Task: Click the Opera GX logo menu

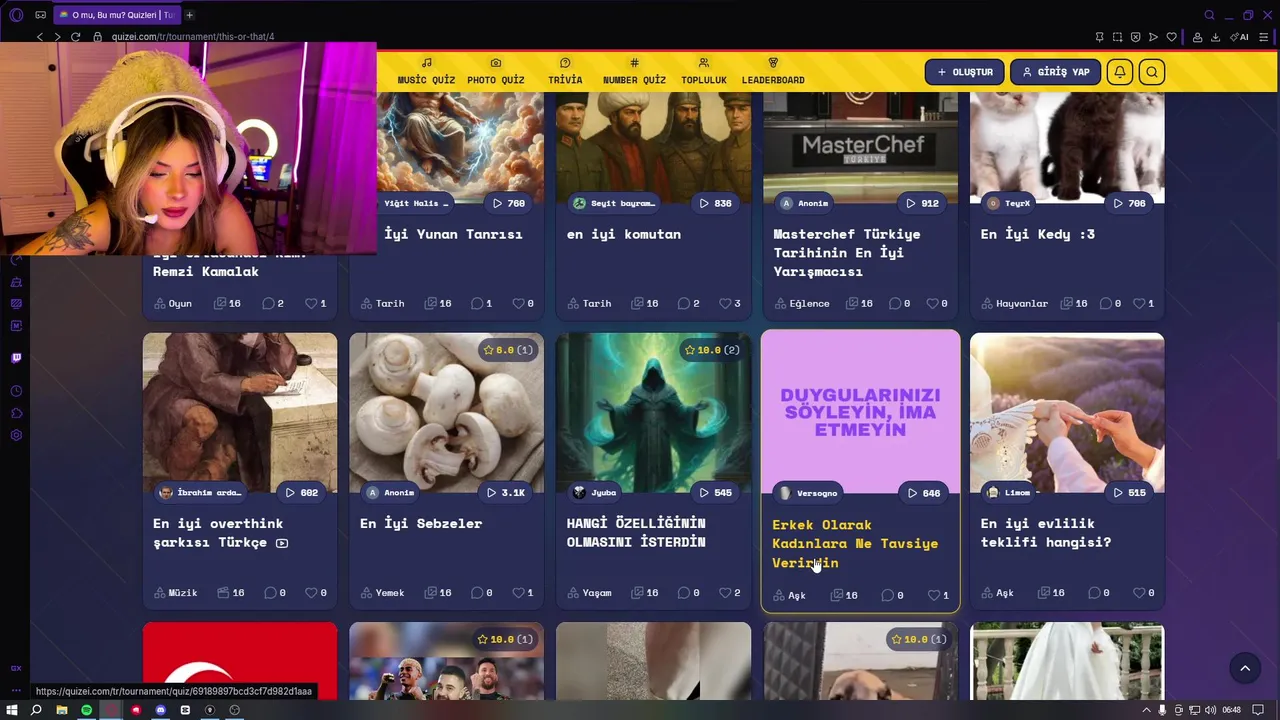Action: (x=16, y=15)
